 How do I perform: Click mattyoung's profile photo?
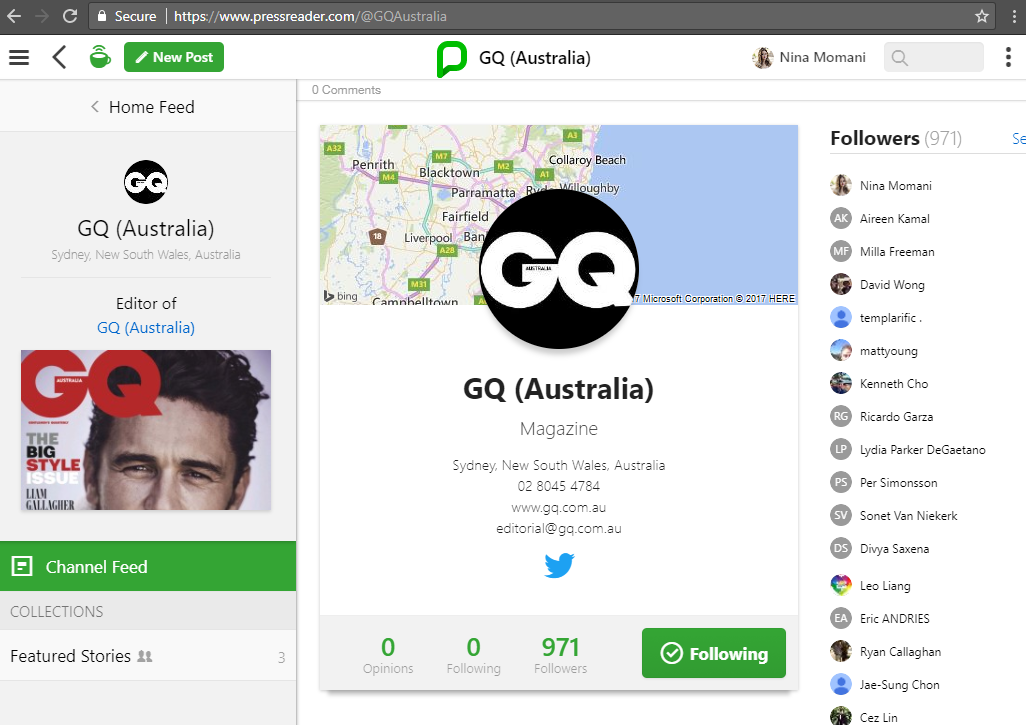[x=841, y=351]
